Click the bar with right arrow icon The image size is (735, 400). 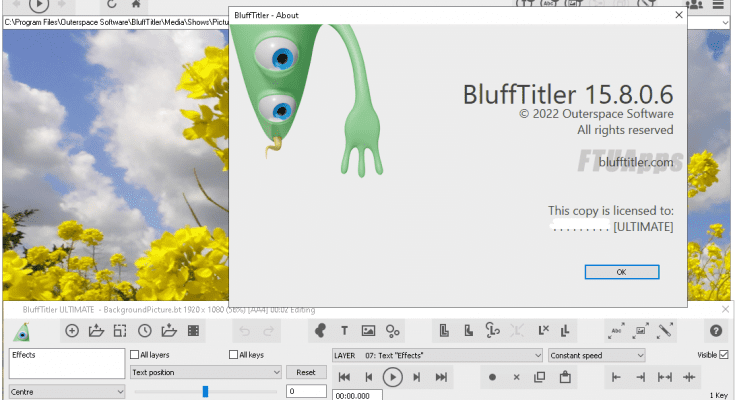616,377
